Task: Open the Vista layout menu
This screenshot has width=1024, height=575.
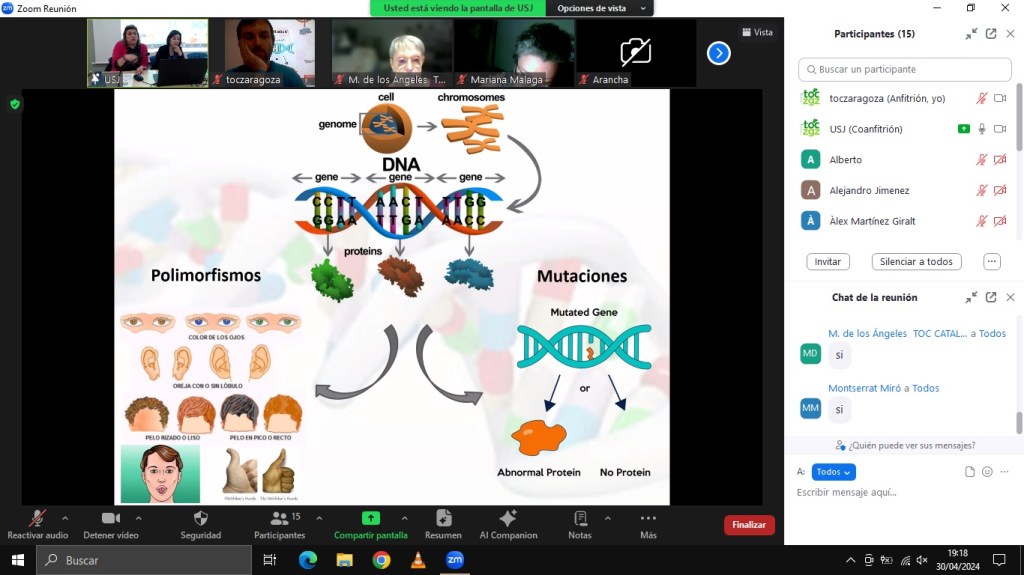Action: click(x=758, y=32)
